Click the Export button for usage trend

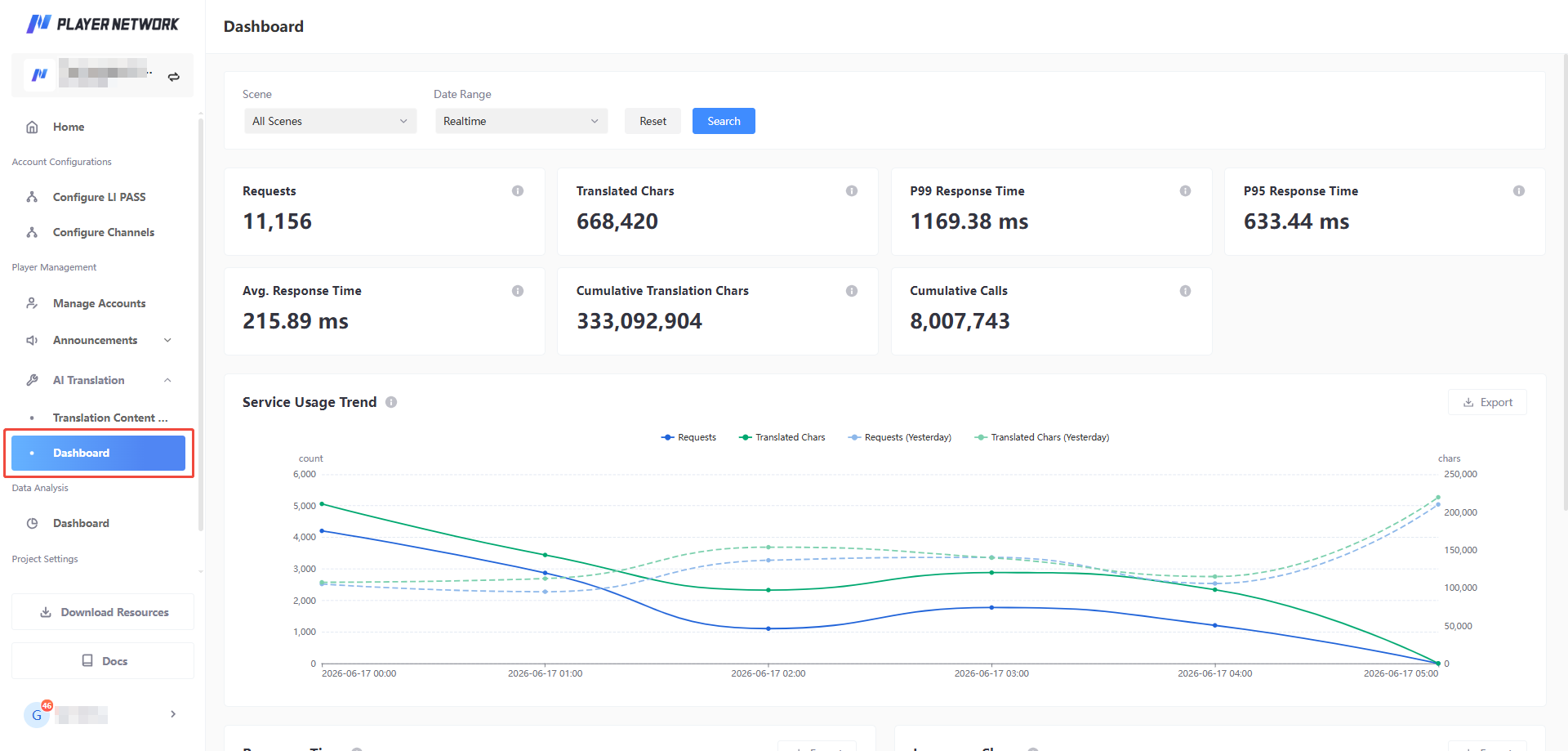coord(1487,402)
